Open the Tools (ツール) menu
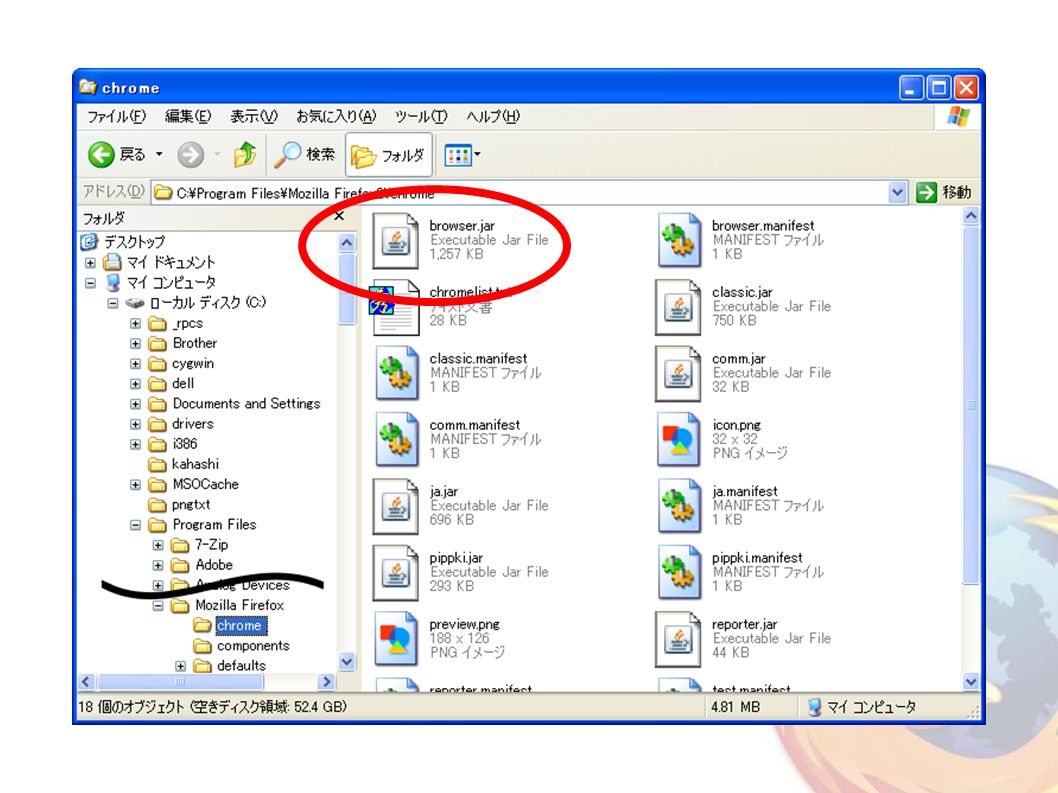 (x=421, y=117)
